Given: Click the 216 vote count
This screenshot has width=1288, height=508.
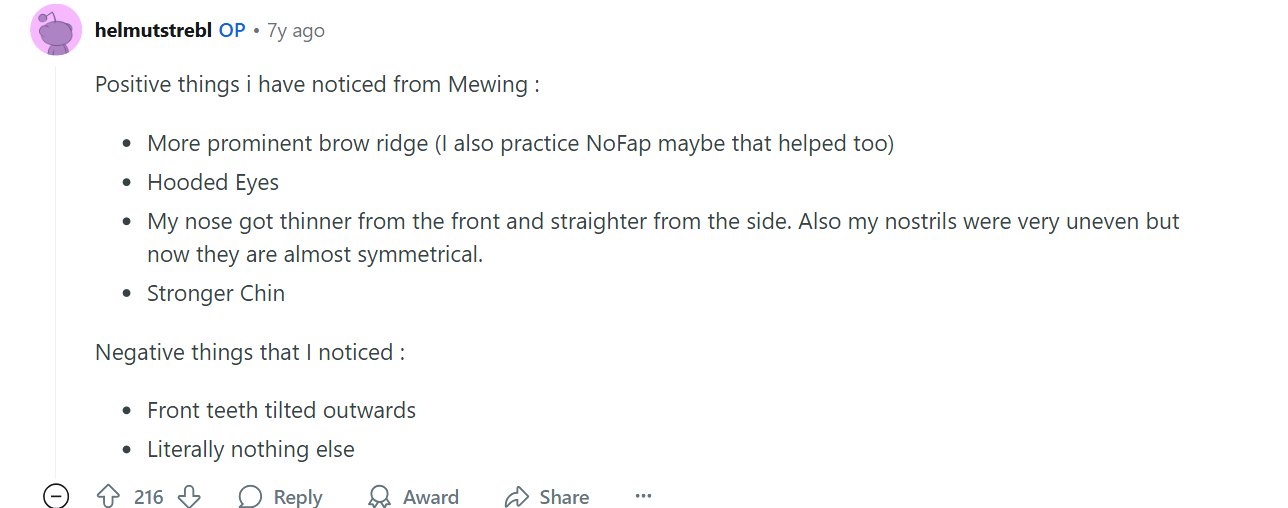Looking at the screenshot, I should coord(149,497).
